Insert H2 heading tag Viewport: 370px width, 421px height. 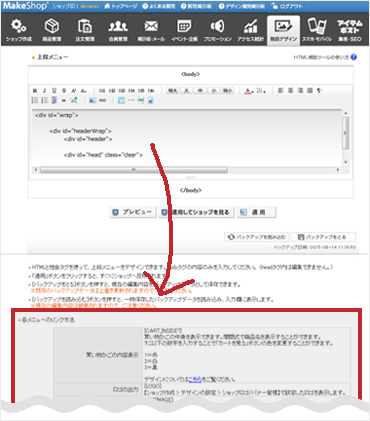click(x=112, y=91)
